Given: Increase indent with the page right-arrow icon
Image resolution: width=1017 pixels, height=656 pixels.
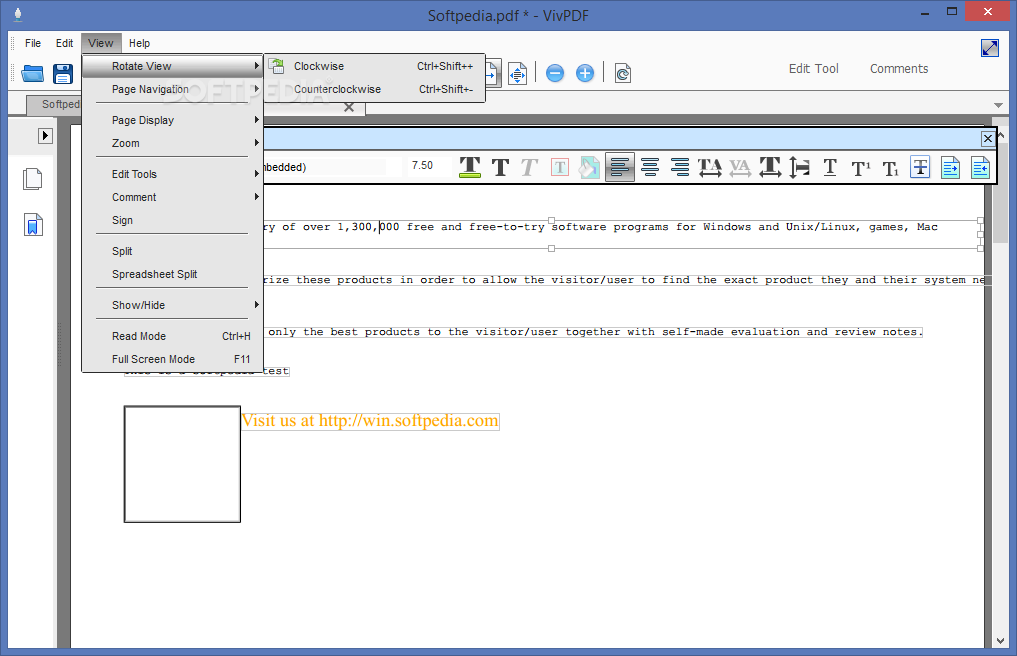Looking at the screenshot, I should [950, 167].
